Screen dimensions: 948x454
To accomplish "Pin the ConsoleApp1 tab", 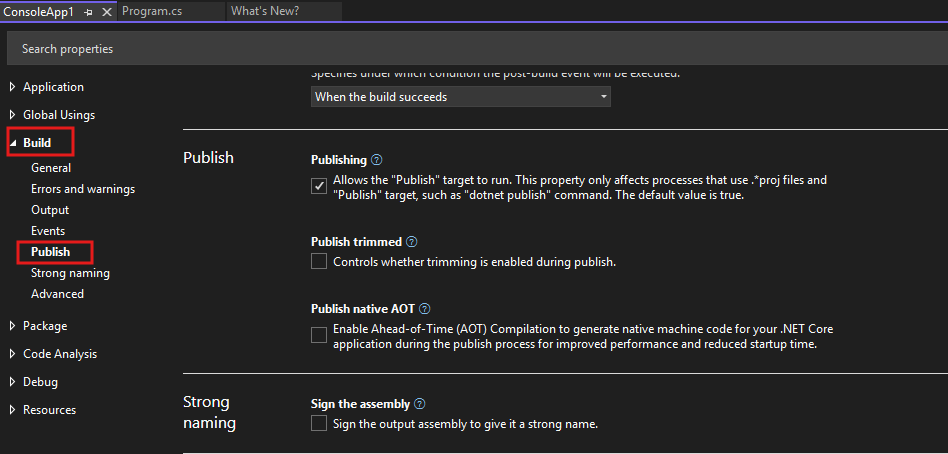I will tap(88, 11).
